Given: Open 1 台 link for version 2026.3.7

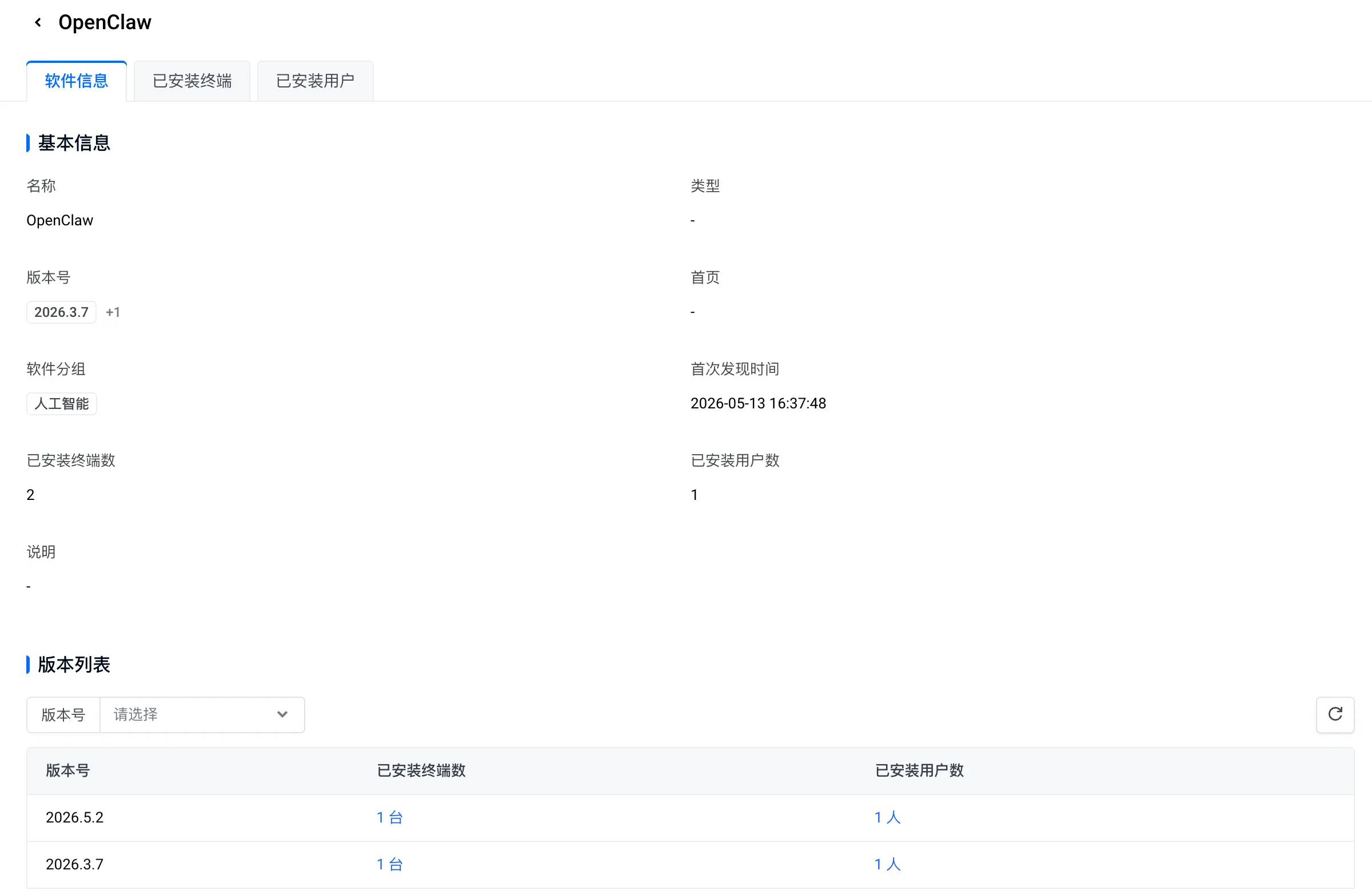Looking at the screenshot, I should click(x=390, y=864).
